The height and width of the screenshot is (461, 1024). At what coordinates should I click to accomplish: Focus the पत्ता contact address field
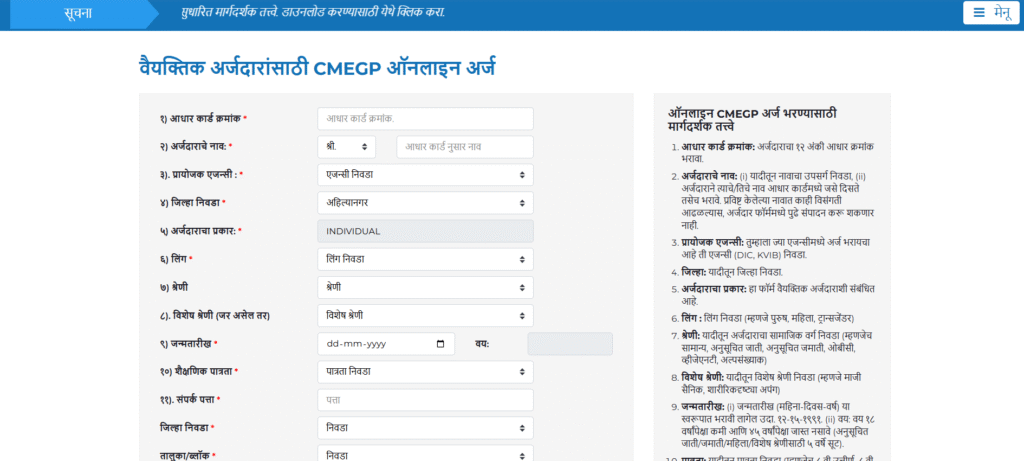[x=425, y=400]
